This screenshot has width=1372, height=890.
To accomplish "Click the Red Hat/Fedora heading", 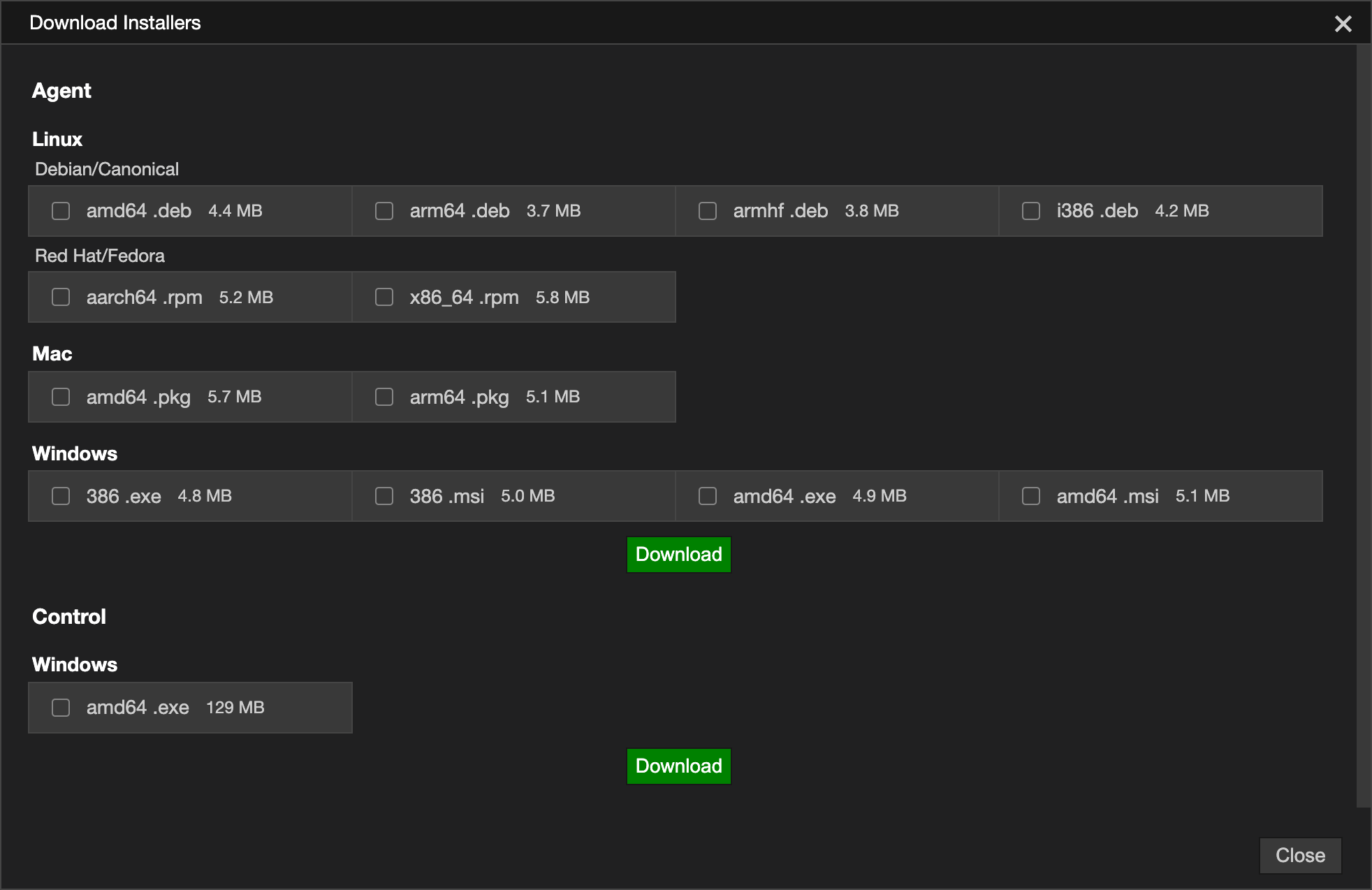I will click(x=100, y=256).
